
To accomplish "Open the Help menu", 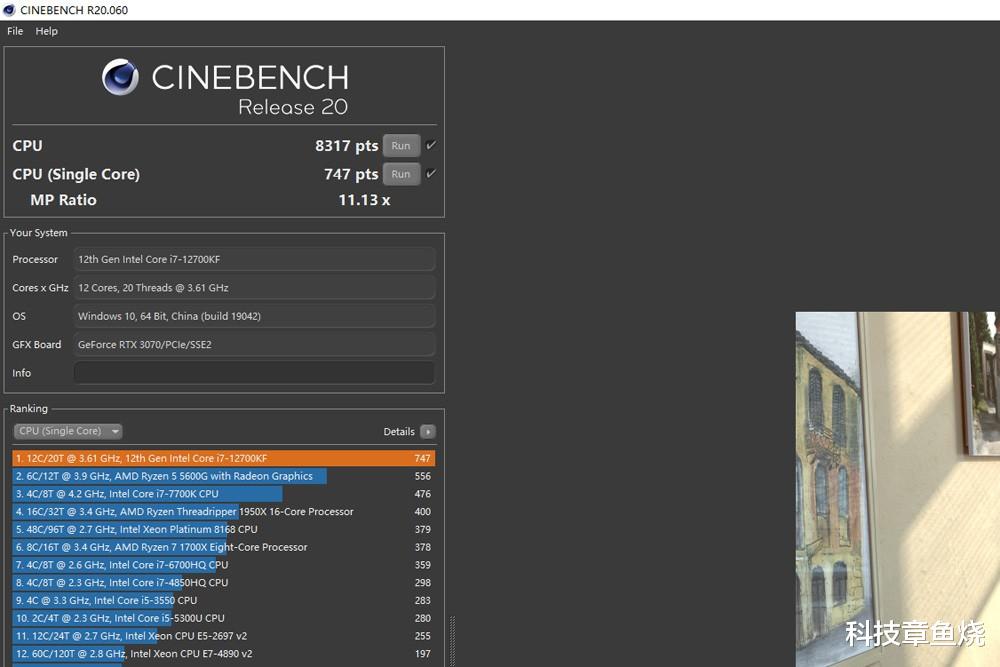I will point(47,31).
